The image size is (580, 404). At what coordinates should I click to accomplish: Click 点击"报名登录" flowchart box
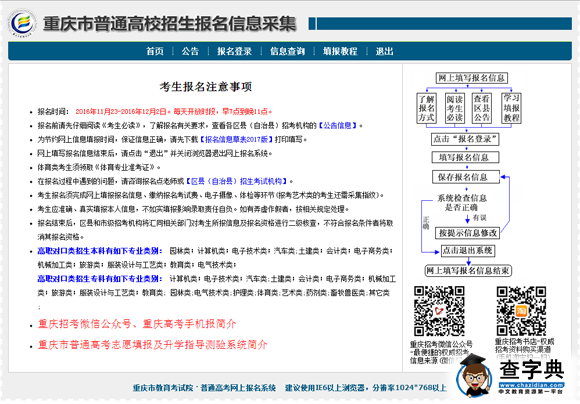(465, 139)
